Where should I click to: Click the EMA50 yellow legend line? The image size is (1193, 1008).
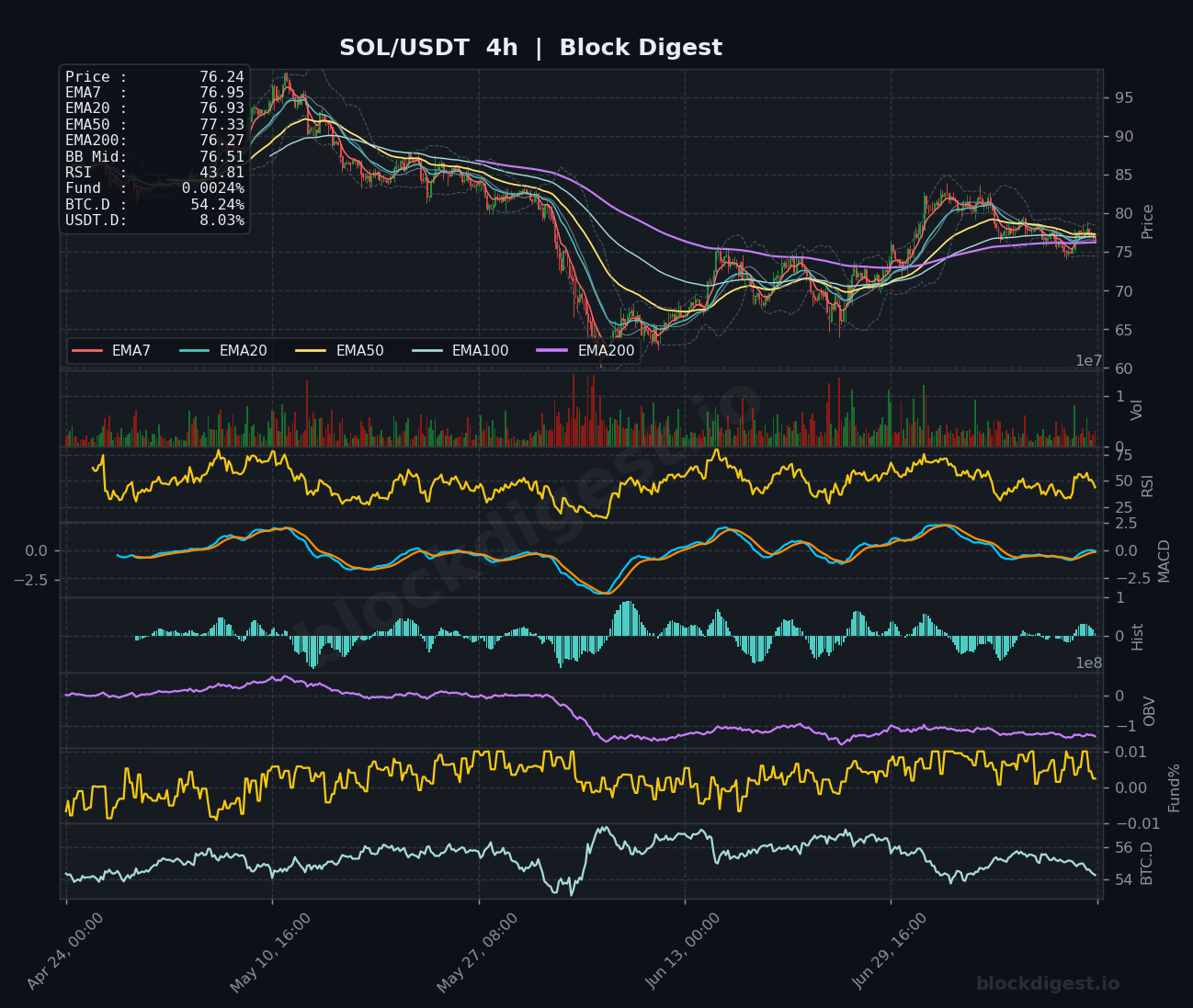pyautogui.click(x=311, y=351)
